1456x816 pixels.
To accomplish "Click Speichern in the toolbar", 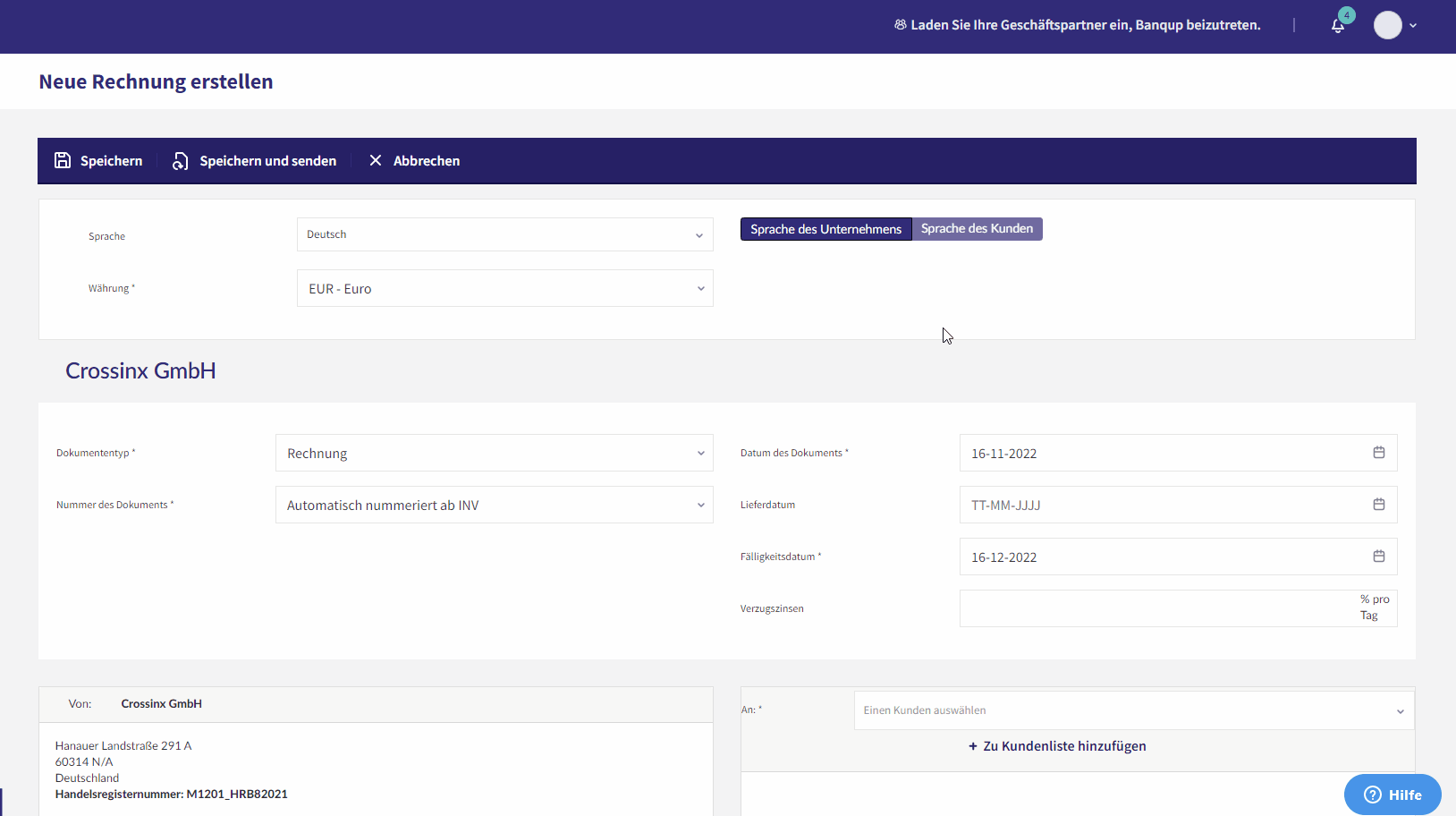I will pos(98,161).
